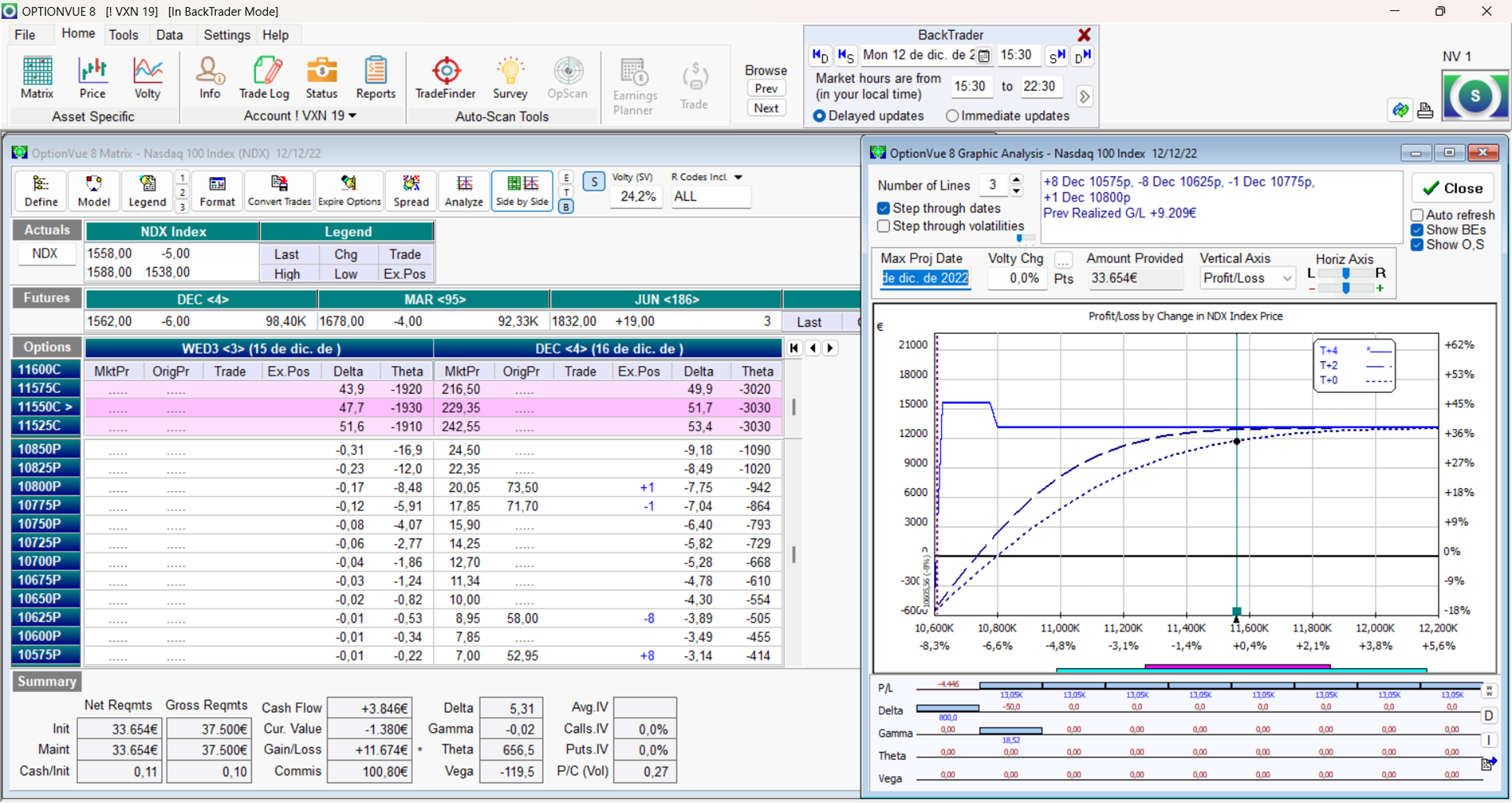This screenshot has width=1512, height=803.
Task: Switch to the Home tab
Action: pyautogui.click(x=78, y=33)
